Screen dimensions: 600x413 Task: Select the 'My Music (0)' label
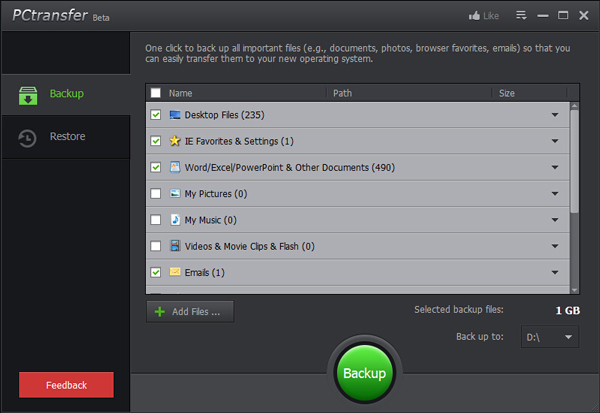click(210, 220)
